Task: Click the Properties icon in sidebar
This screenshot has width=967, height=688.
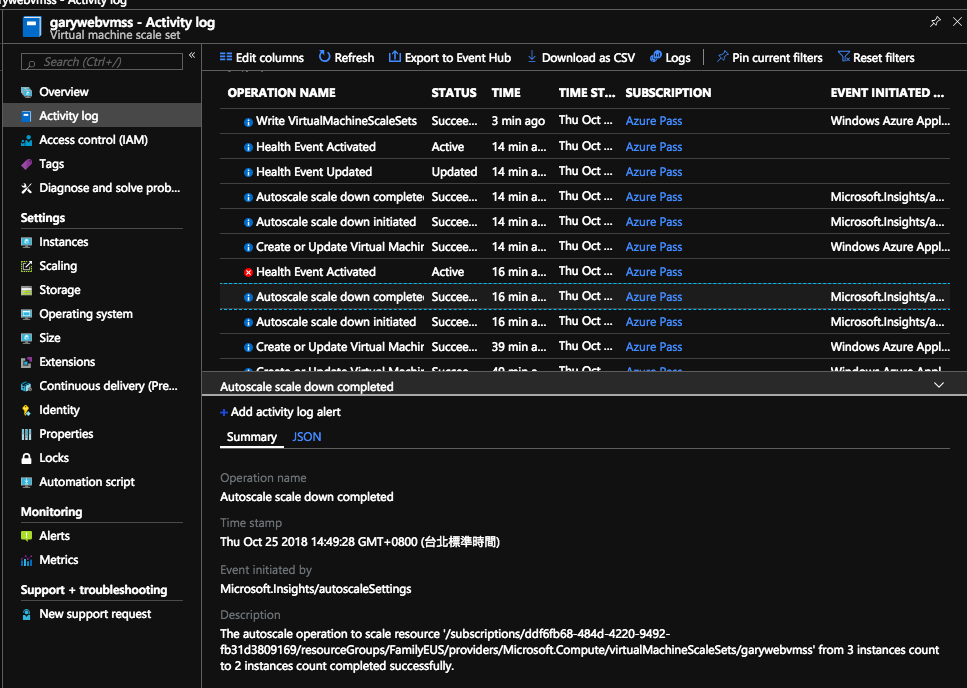Action: [27, 435]
